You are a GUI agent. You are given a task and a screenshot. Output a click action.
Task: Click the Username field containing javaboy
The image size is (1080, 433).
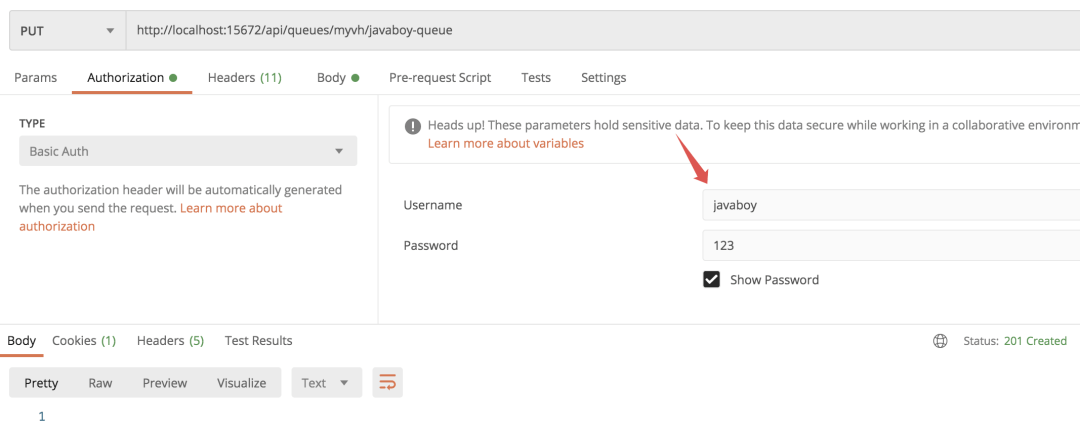coord(891,205)
